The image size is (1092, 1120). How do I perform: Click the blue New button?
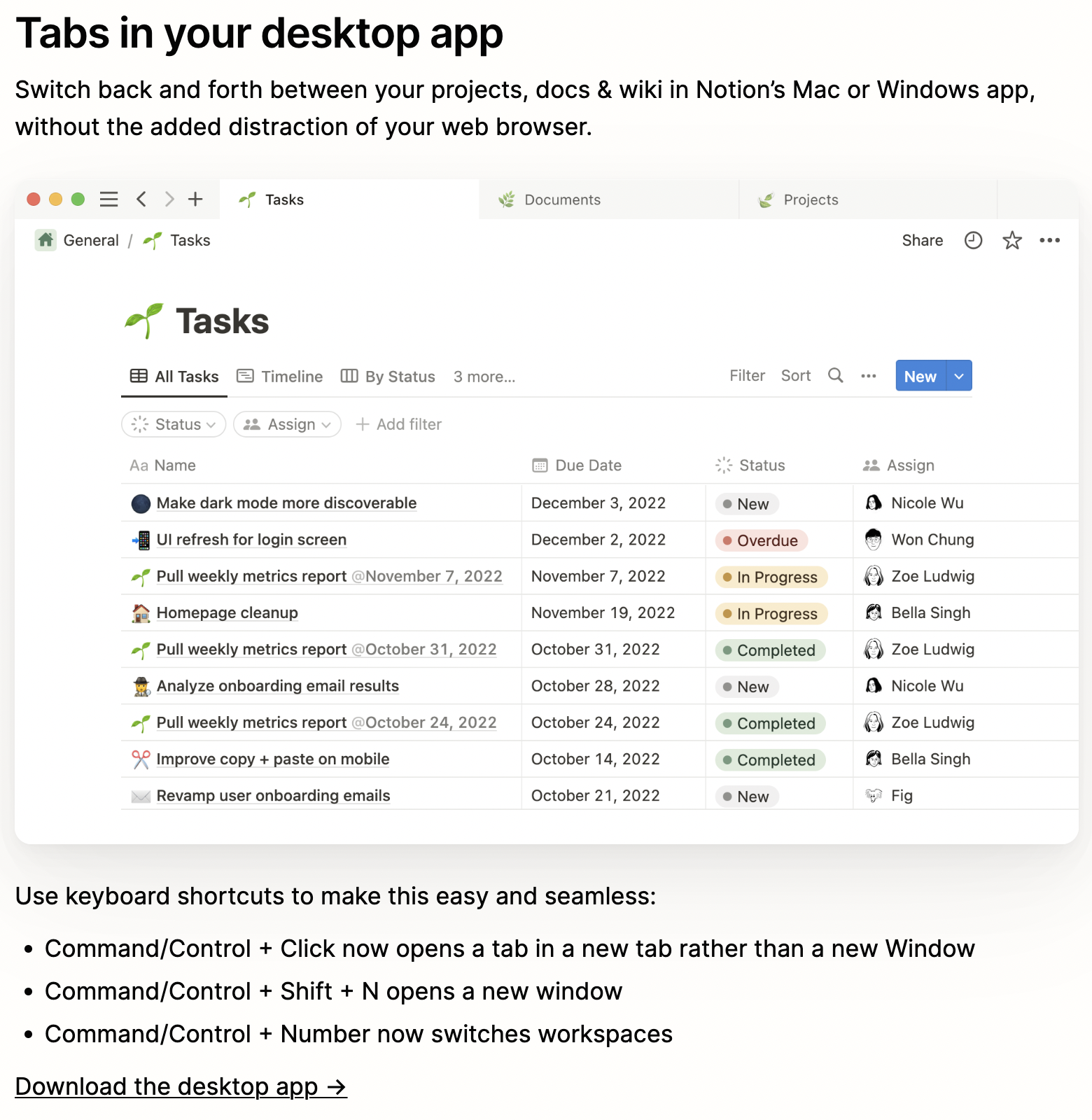[x=920, y=376]
